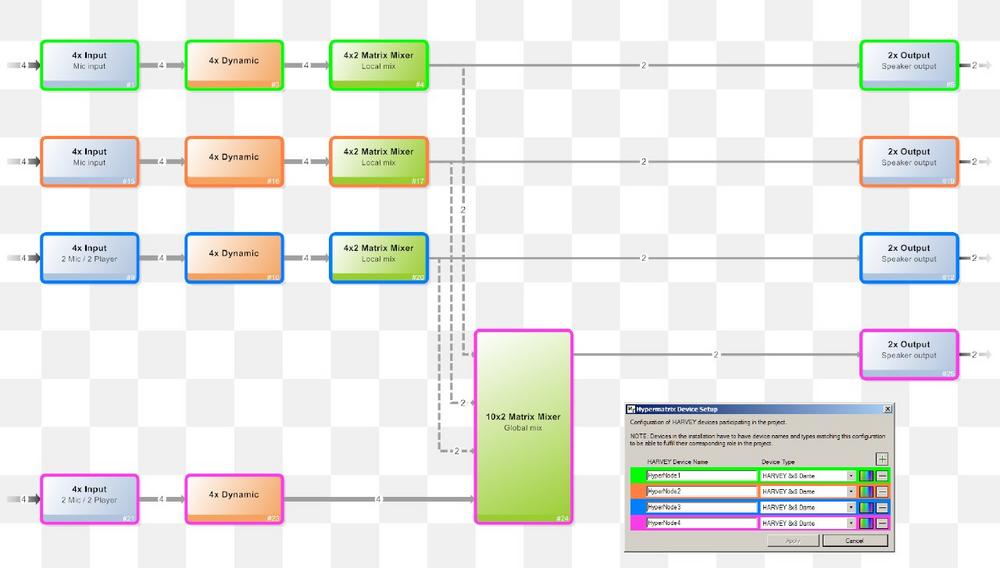Change the HyperNode2 color via palette button
Image resolution: width=1000 pixels, height=568 pixels.
click(866, 492)
